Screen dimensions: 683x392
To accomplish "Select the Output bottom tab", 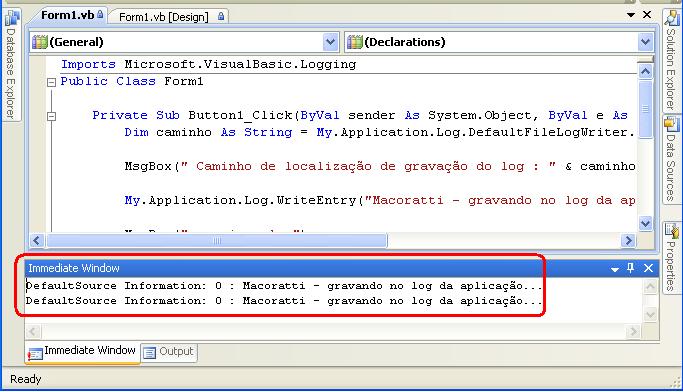I will pyautogui.click(x=169, y=352).
